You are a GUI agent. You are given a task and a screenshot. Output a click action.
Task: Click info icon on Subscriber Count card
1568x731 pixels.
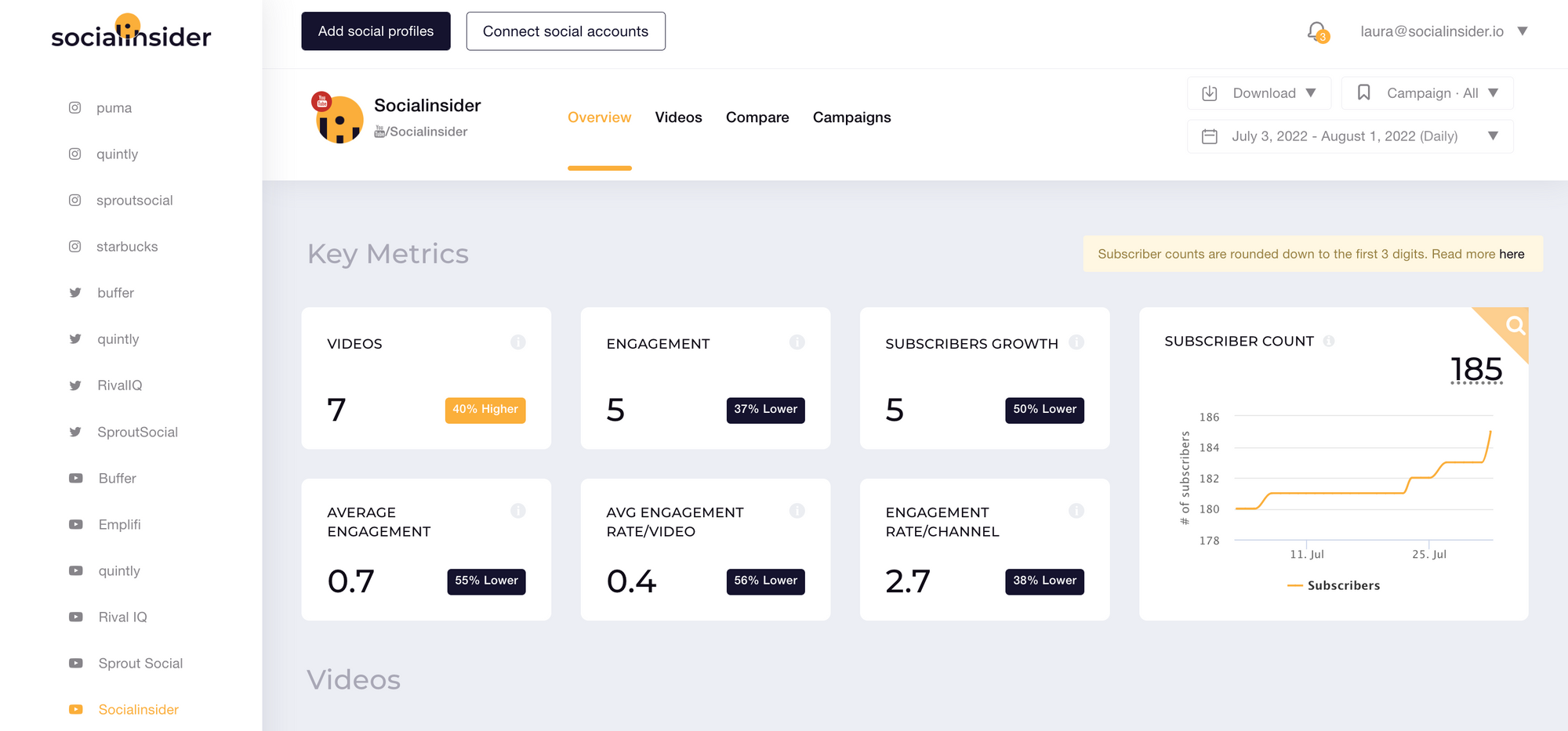(1329, 341)
